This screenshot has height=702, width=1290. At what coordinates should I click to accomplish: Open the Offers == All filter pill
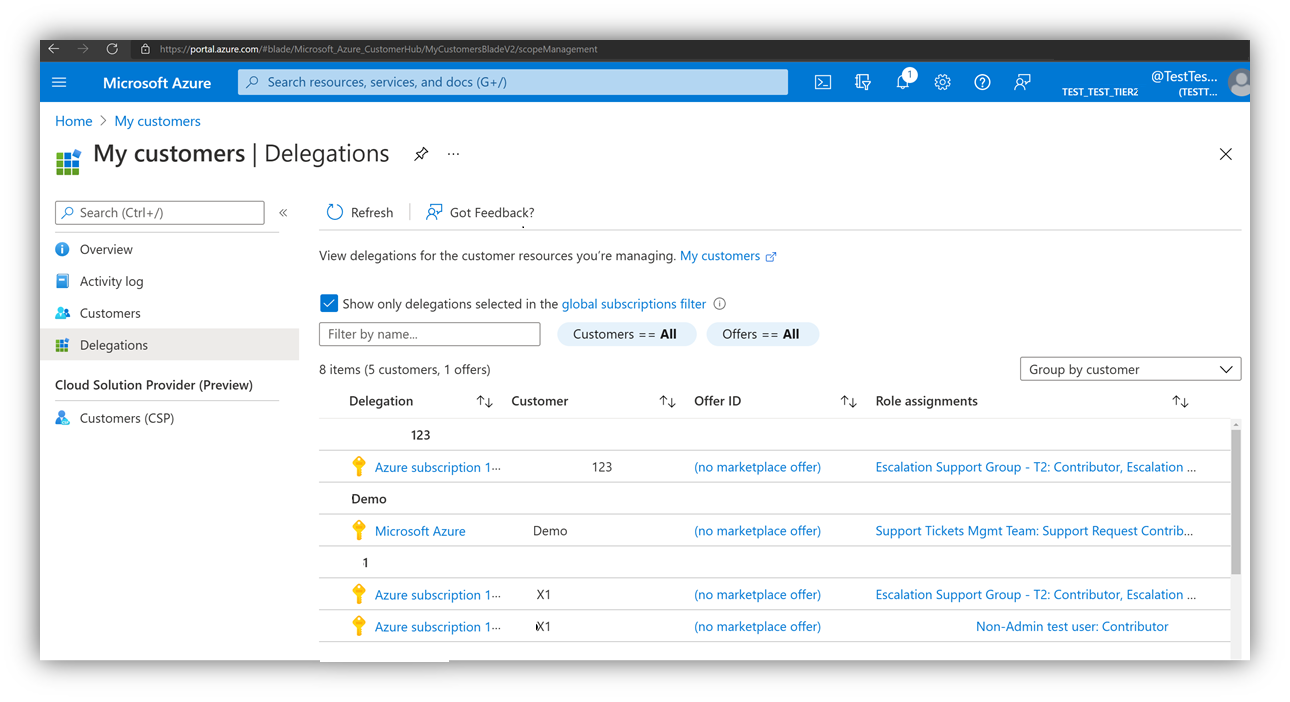[x=762, y=334]
